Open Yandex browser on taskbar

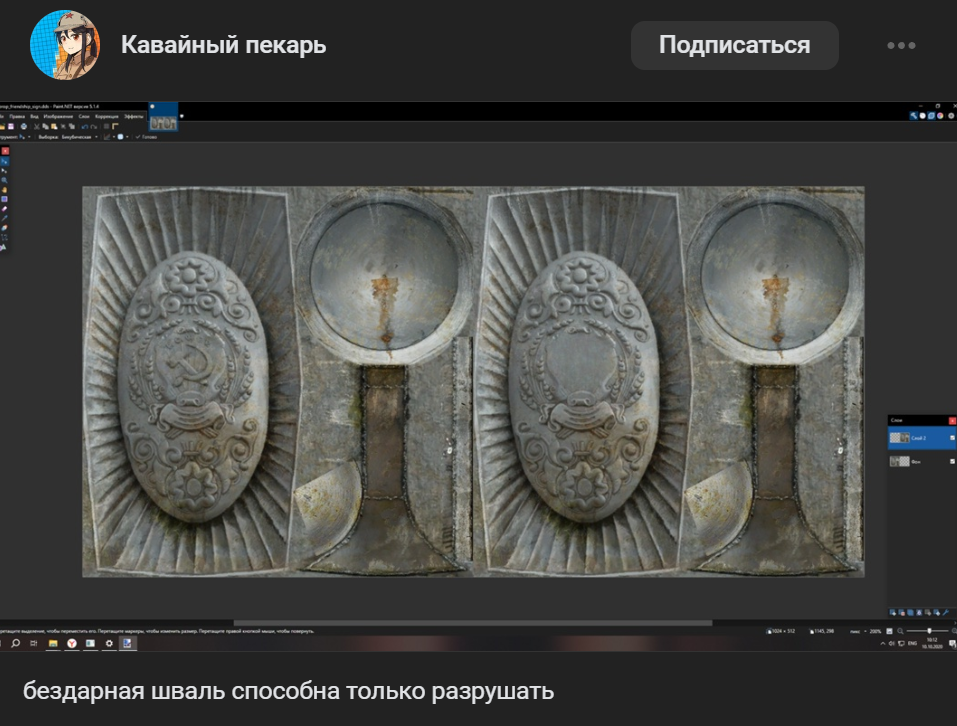click(x=72, y=643)
